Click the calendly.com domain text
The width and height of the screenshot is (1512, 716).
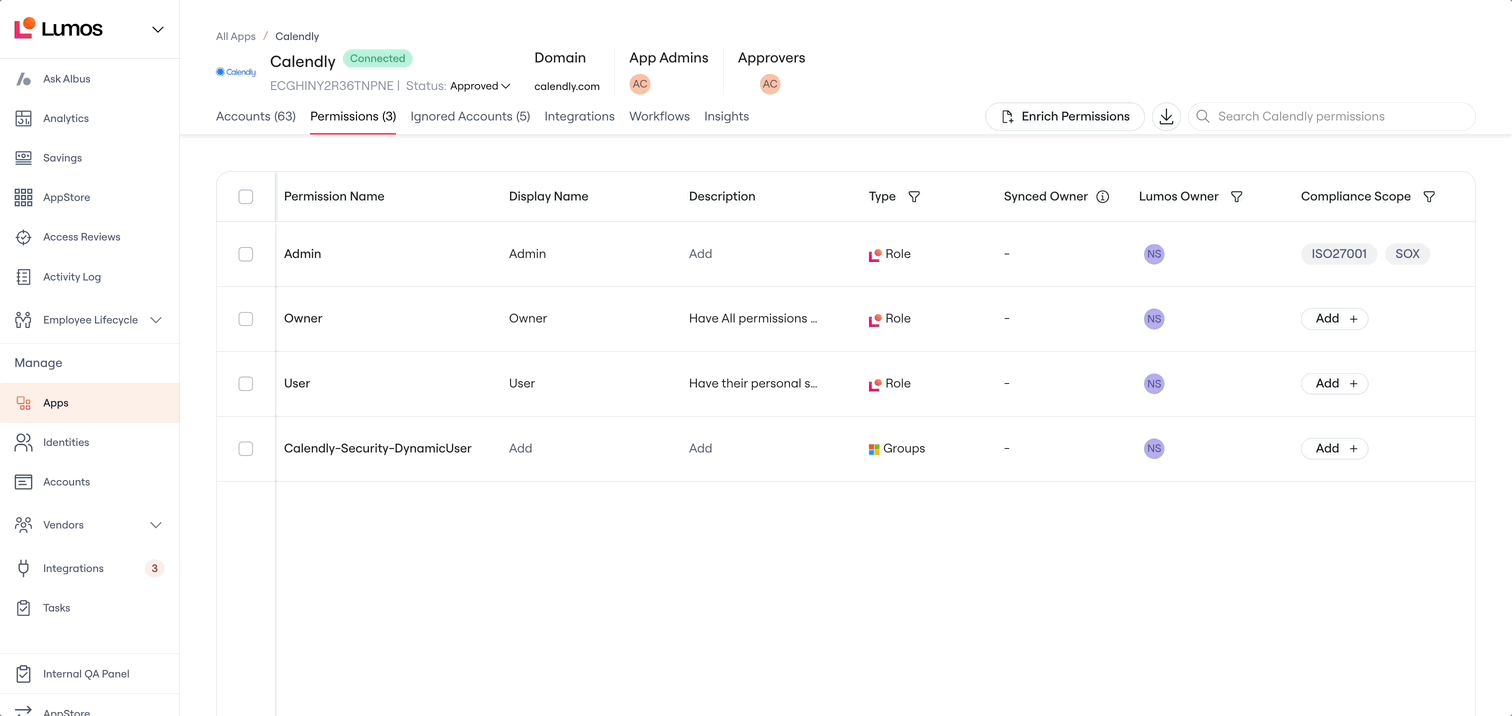567,86
